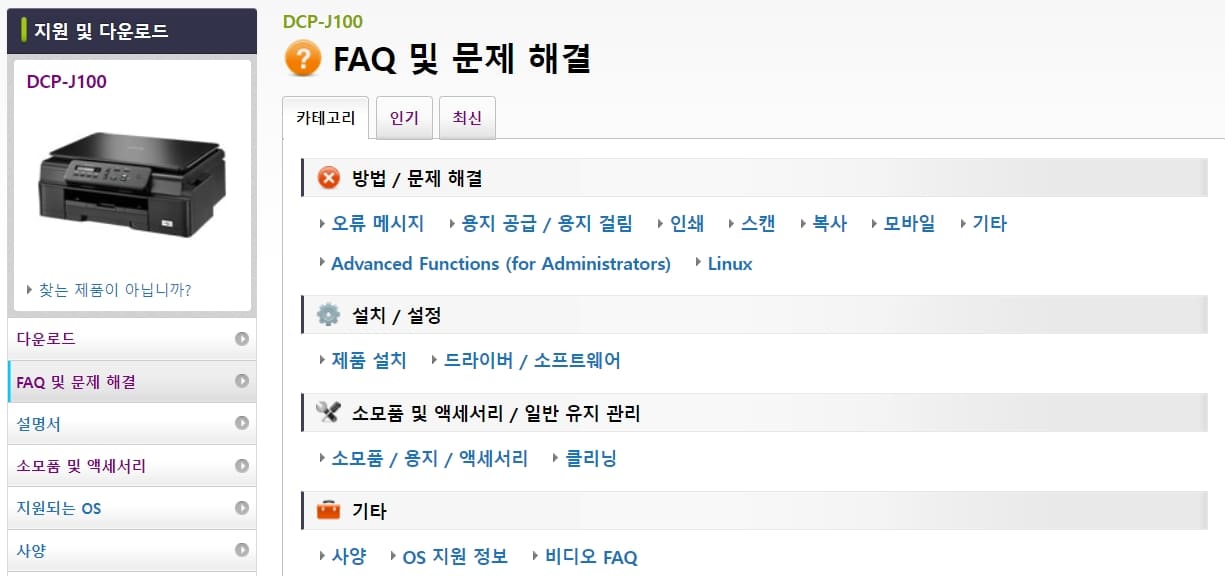Click the orange FAQ question mark icon
The height and width of the screenshot is (576, 1225).
(303, 58)
